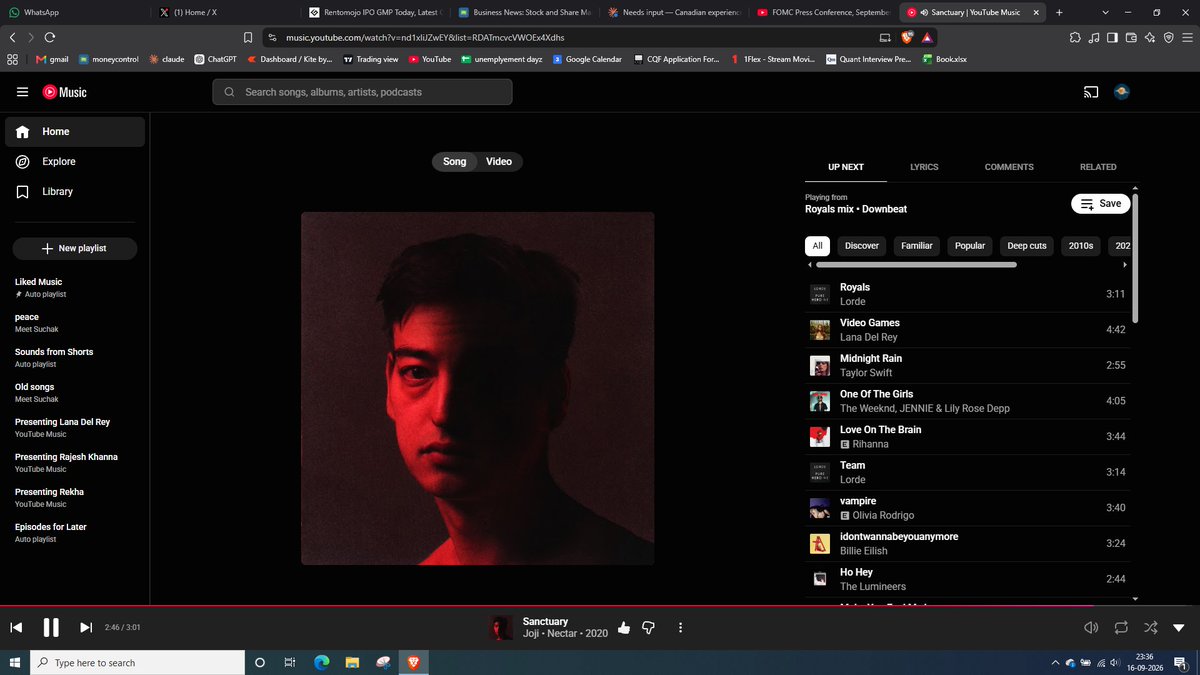Select the Discover filter chip

(862, 246)
